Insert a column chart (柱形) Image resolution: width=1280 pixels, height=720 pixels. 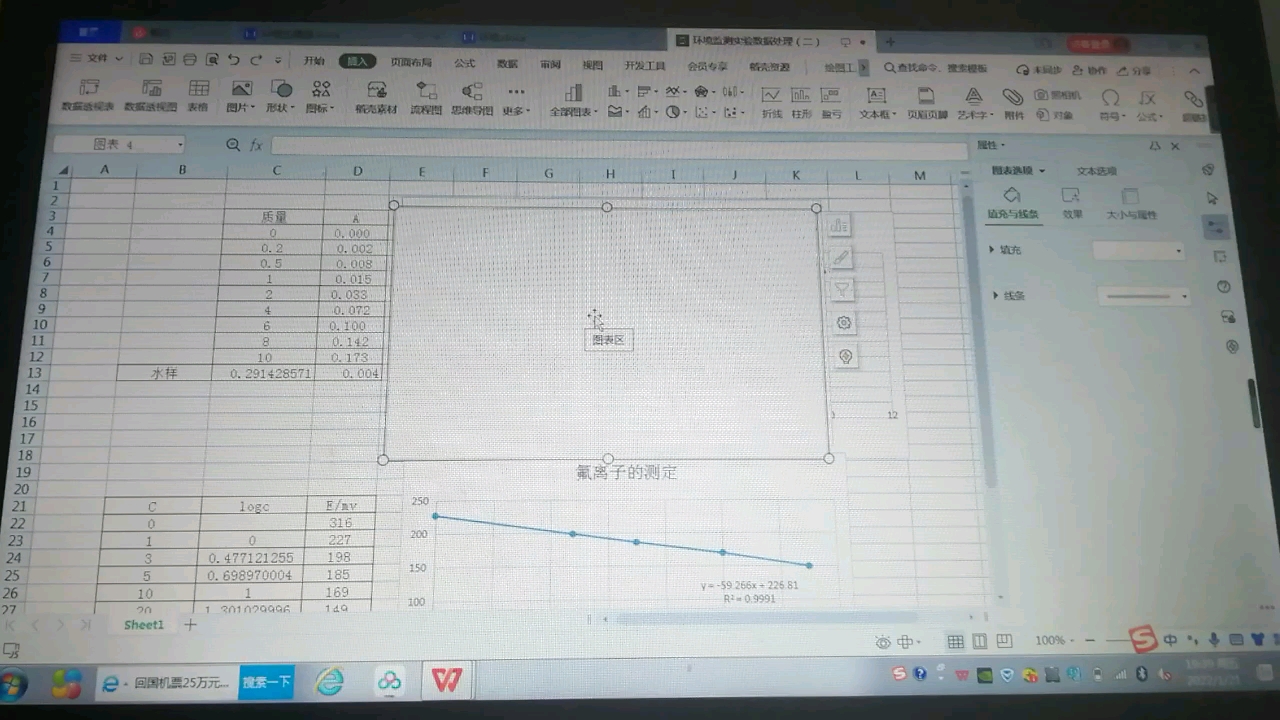(802, 99)
